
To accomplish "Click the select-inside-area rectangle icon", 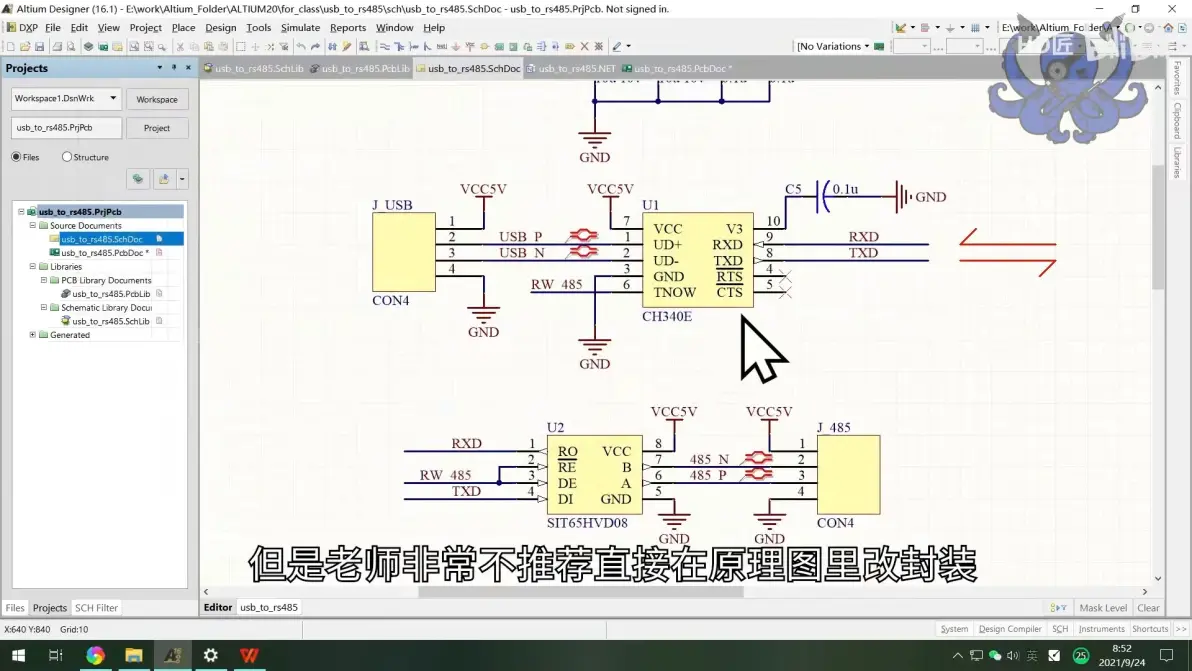I will pos(241,46).
